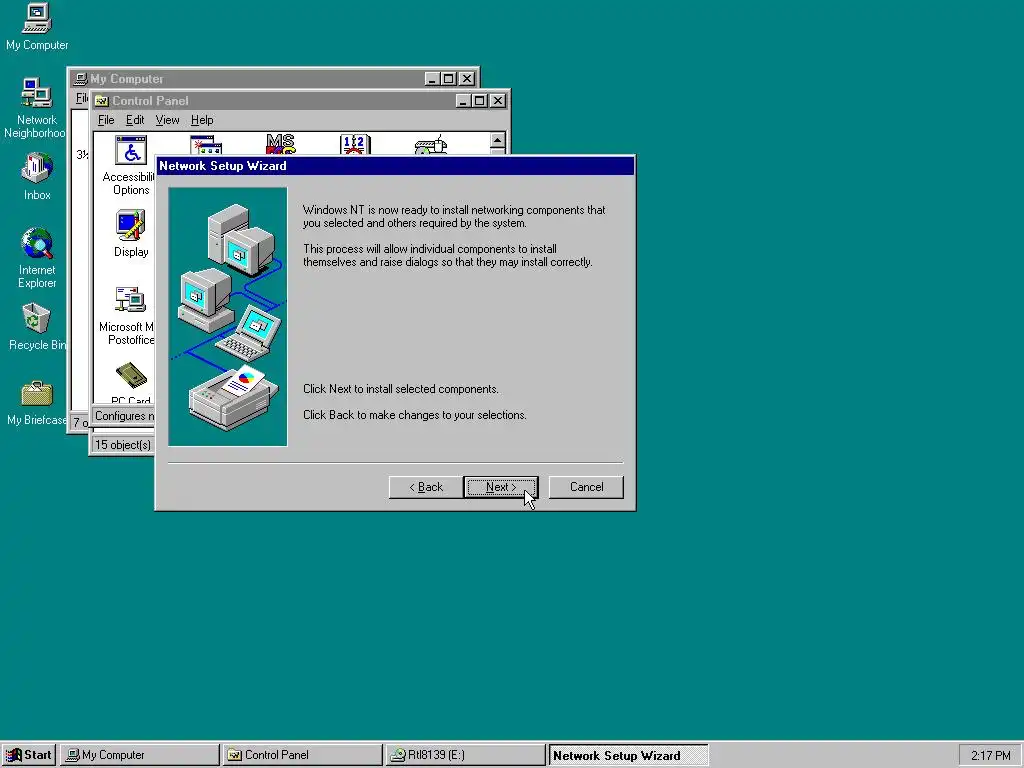Switch to My Computer in the taskbar
Viewport: 1024px width, 768px height.
tap(140, 755)
